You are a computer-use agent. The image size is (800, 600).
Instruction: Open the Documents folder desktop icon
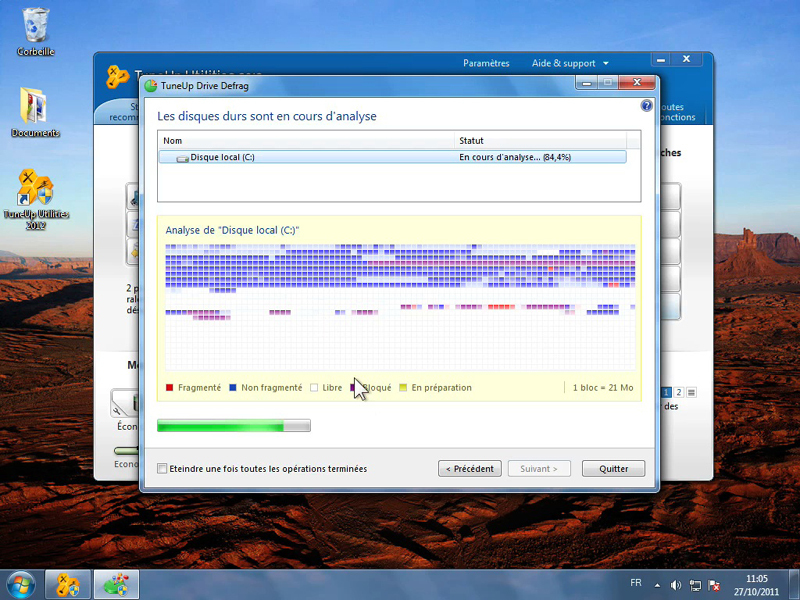coord(35,112)
